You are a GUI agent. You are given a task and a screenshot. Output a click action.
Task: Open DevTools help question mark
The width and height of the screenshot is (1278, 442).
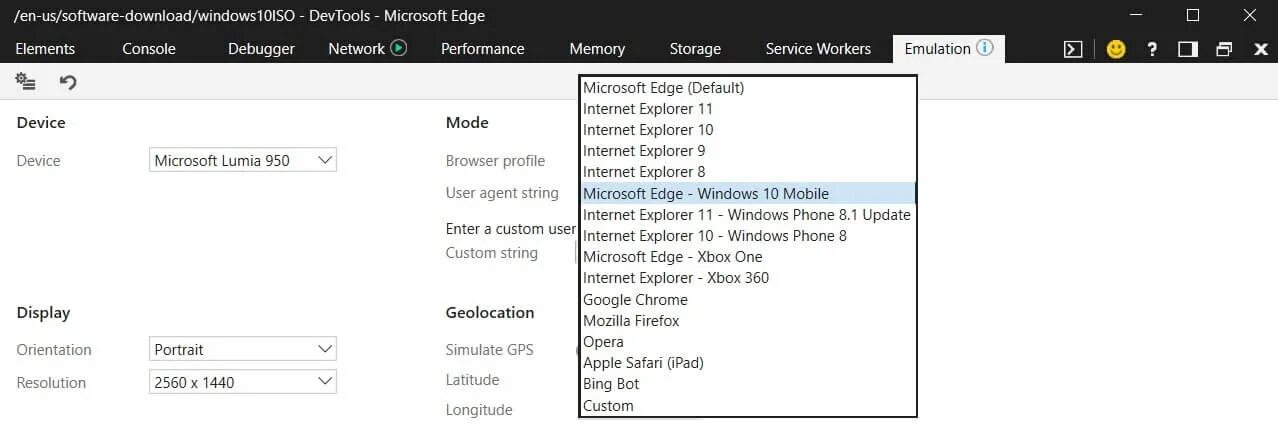[x=1152, y=49]
